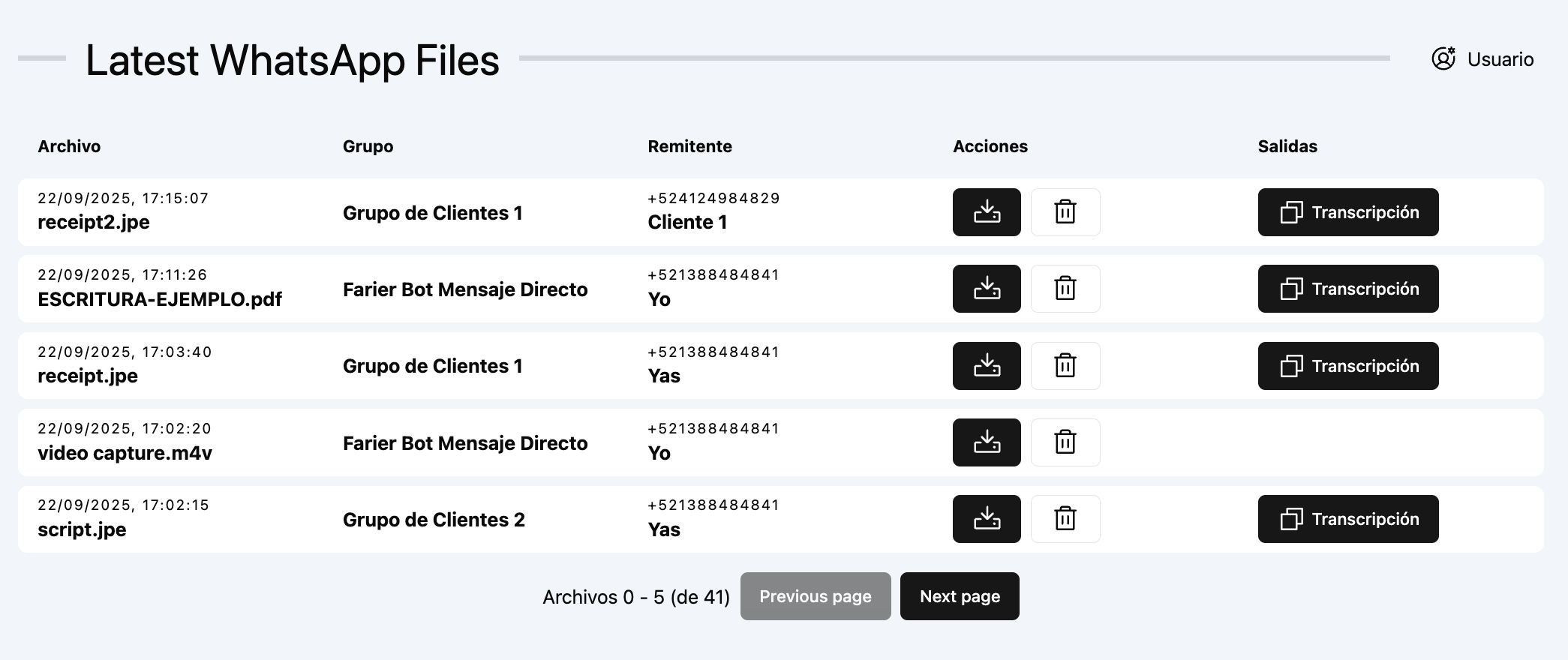Delete receipt.jpe with the trash icon
This screenshot has width=1568, height=660.
(x=1065, y=366)
